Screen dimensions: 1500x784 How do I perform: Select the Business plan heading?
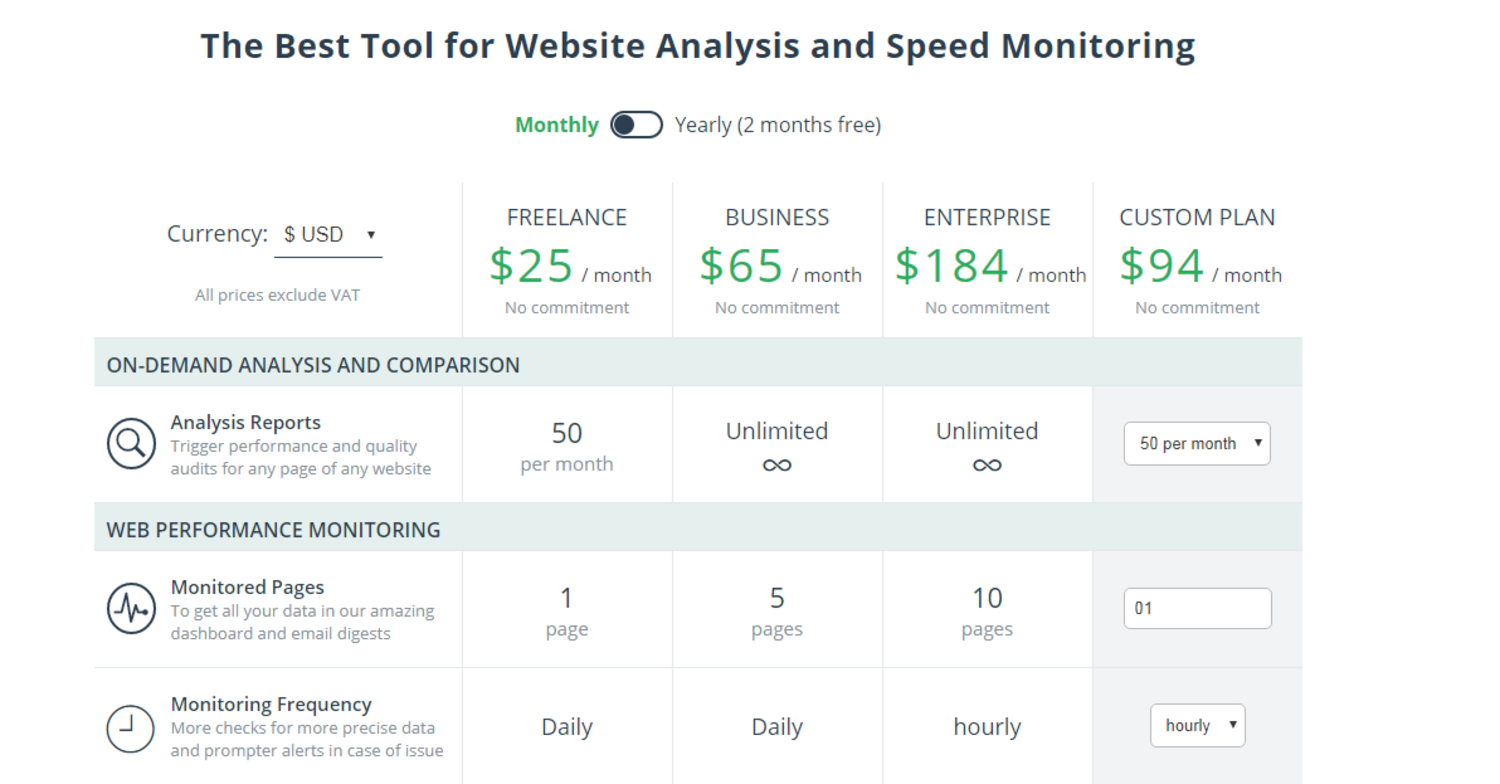(777, 218)
